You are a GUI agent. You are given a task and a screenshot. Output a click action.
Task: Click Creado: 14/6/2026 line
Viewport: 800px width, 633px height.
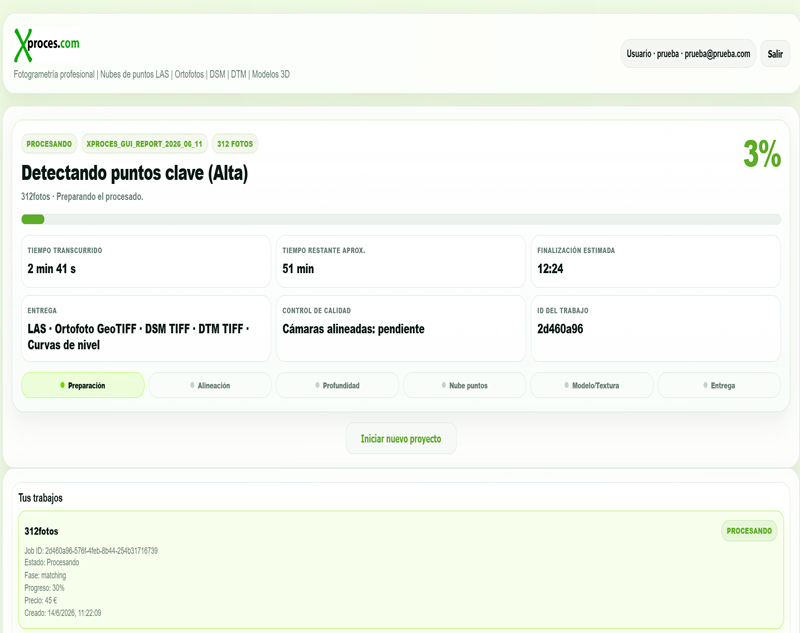pos(63,613)
